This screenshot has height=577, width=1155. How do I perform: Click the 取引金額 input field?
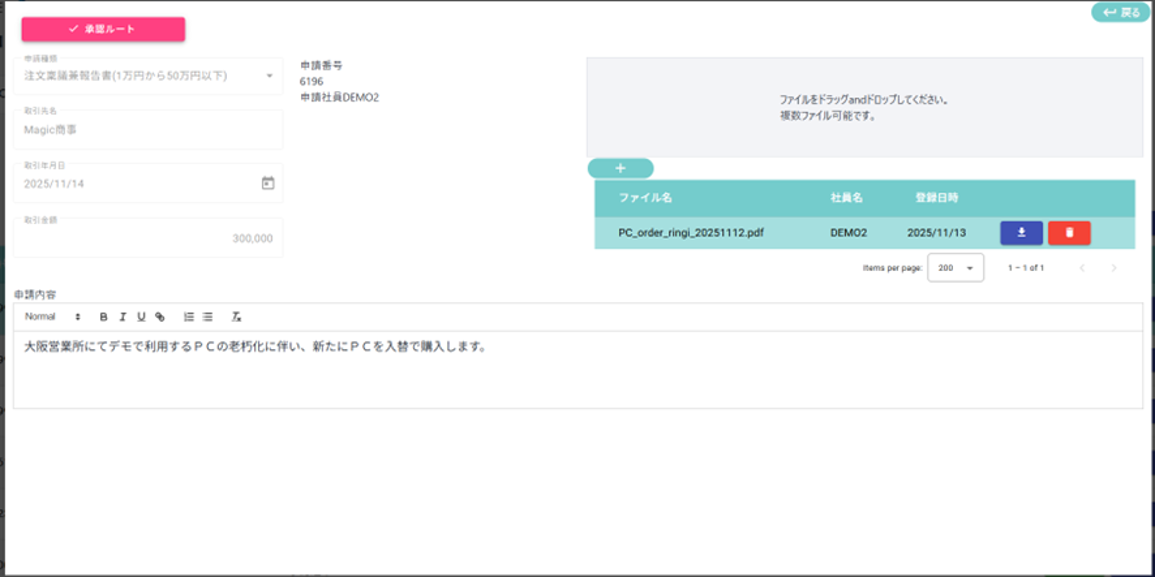[x=148, y=239]
